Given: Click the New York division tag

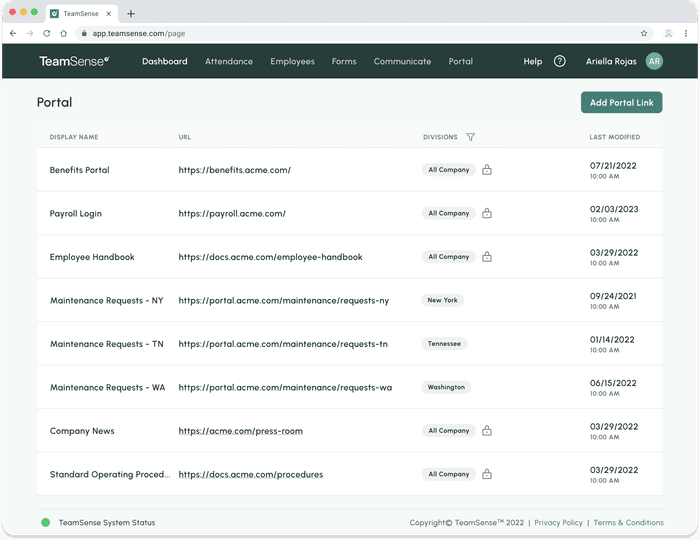Looking at the screenshot, I should click(x=442, y=300).
